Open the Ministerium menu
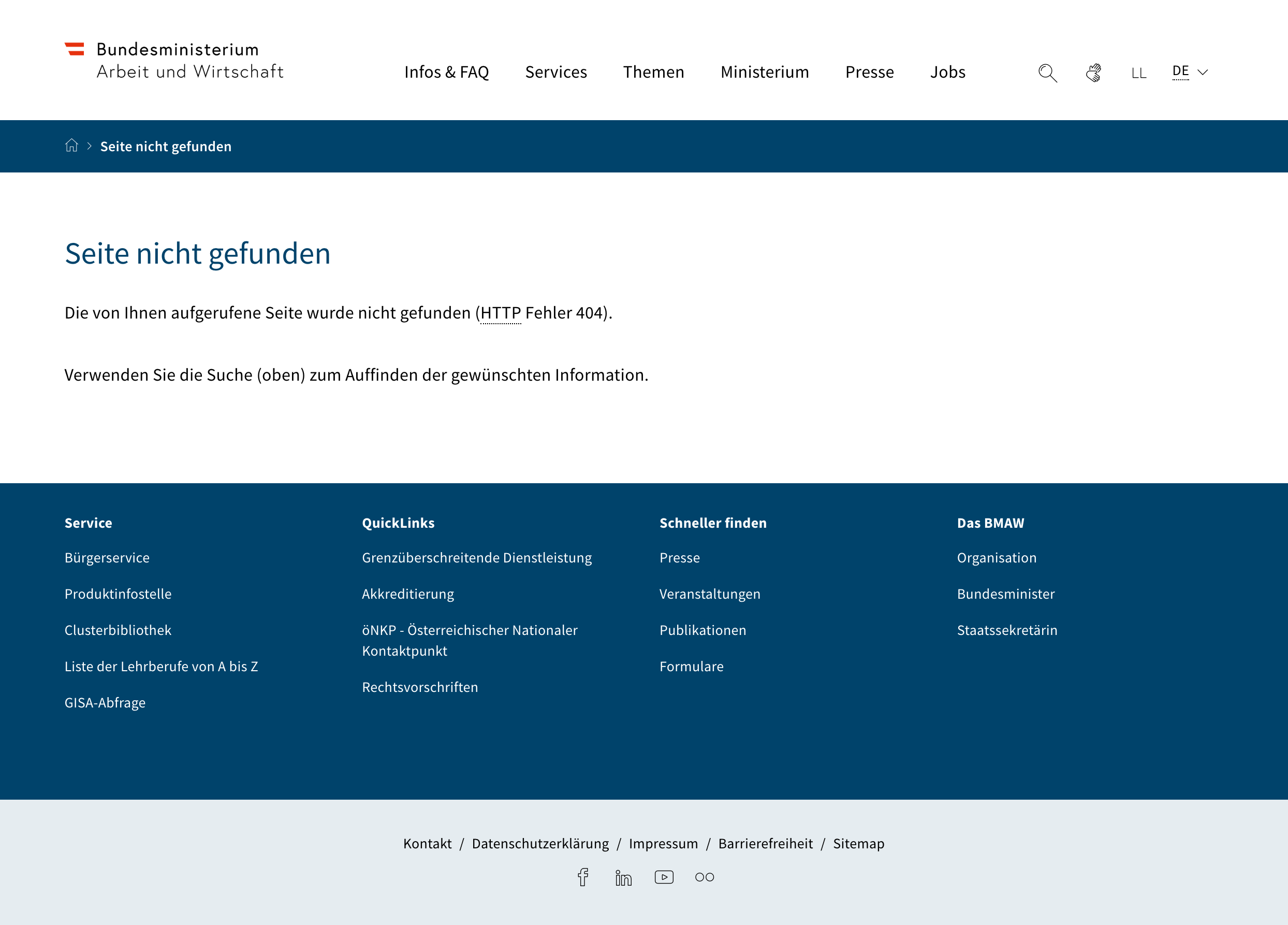1288x925 pixels. 765,72
